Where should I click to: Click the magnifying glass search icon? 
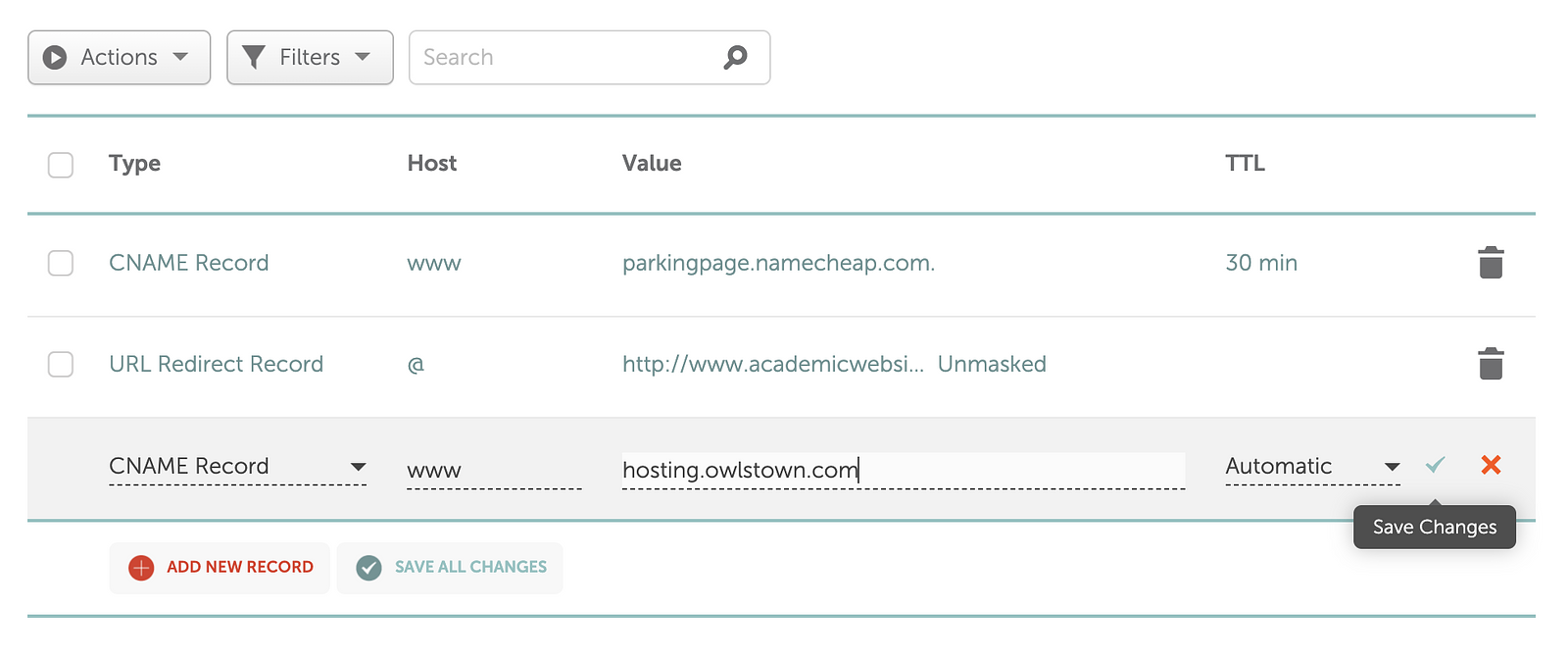pyautogui.click(x=735, y=58)
